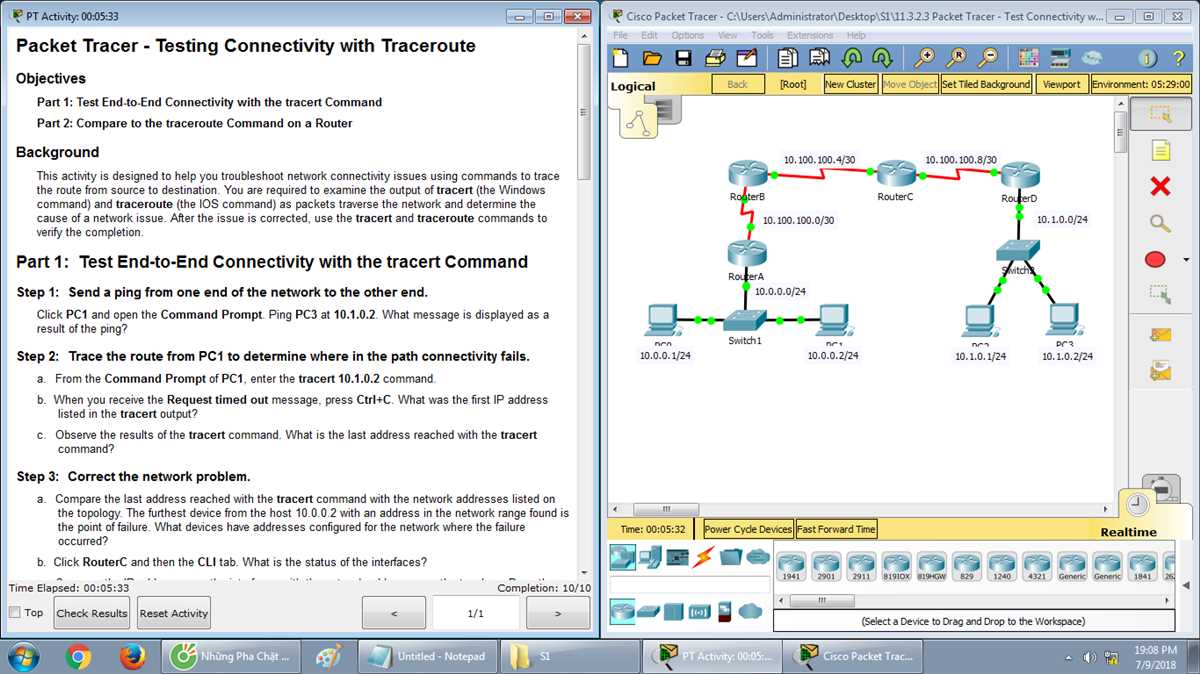Click the Add Simple PDU envelope
The image size is (1200, 674).
(x=1160, y=335)
